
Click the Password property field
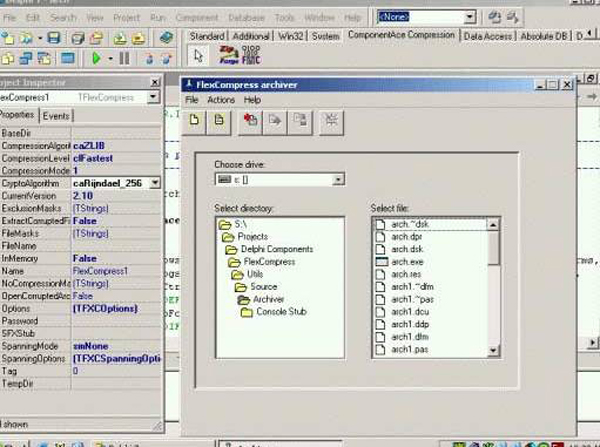(x=115, y=321)
